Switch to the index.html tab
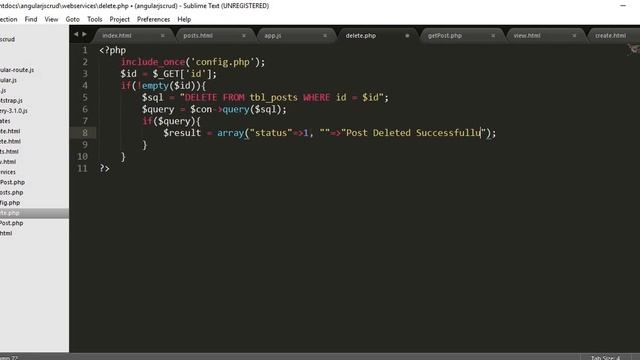 pos(117,36)
